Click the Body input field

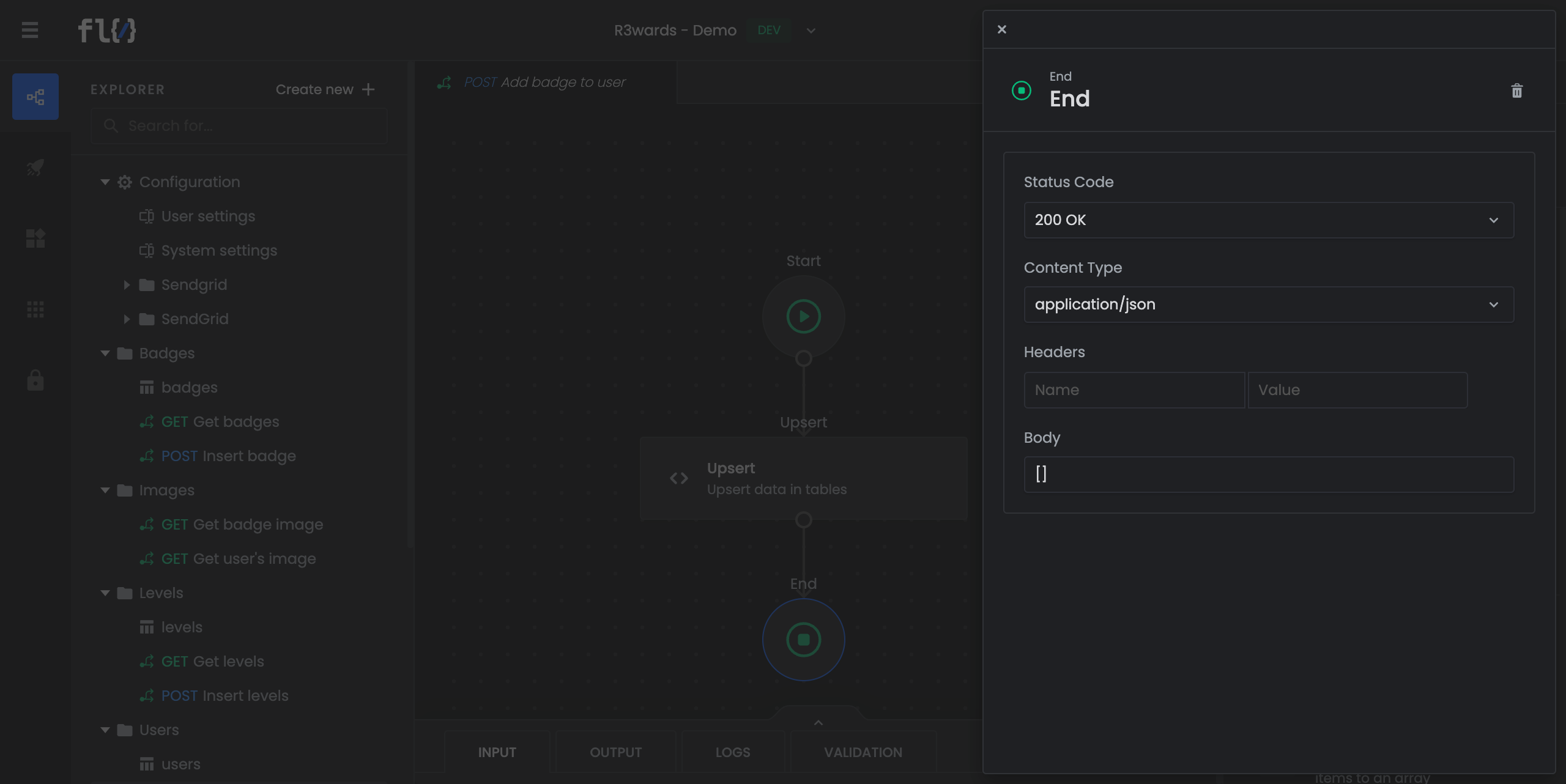coord(1268,475)
